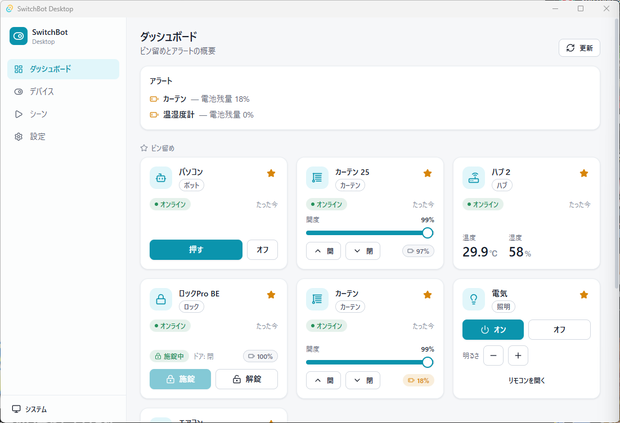Click the 温湿度計 battery alert icon
620x423 pixels.
pos(154,115)
